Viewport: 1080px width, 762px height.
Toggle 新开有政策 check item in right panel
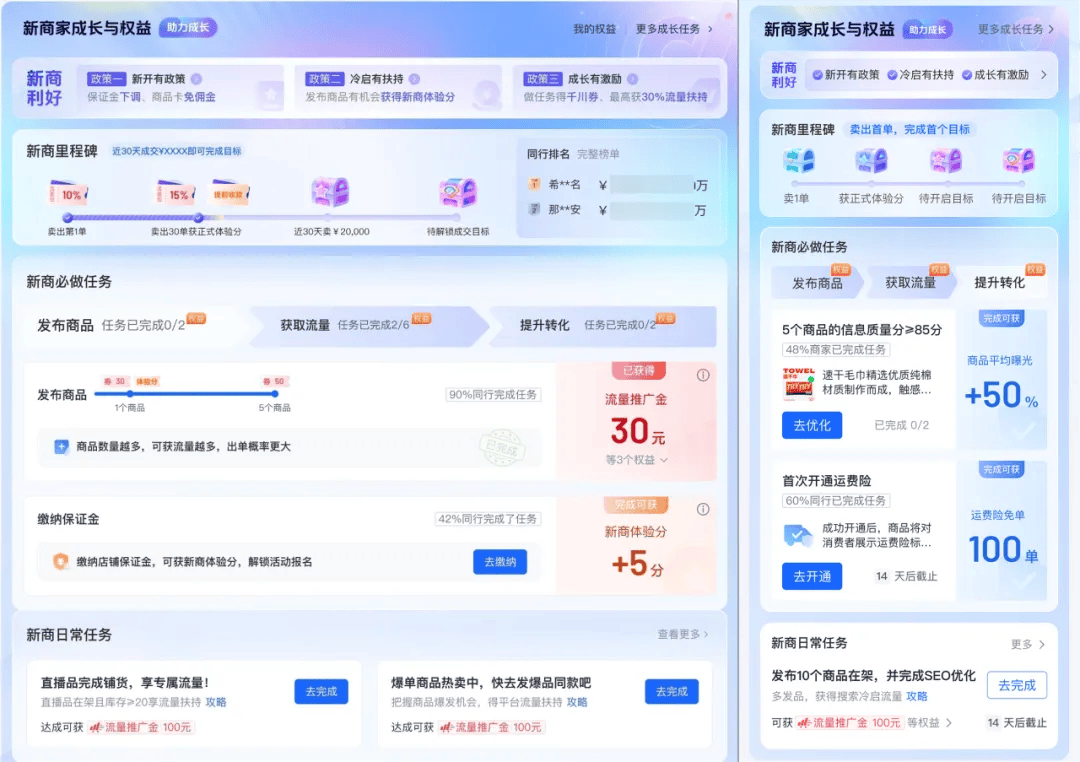point(846,75)
